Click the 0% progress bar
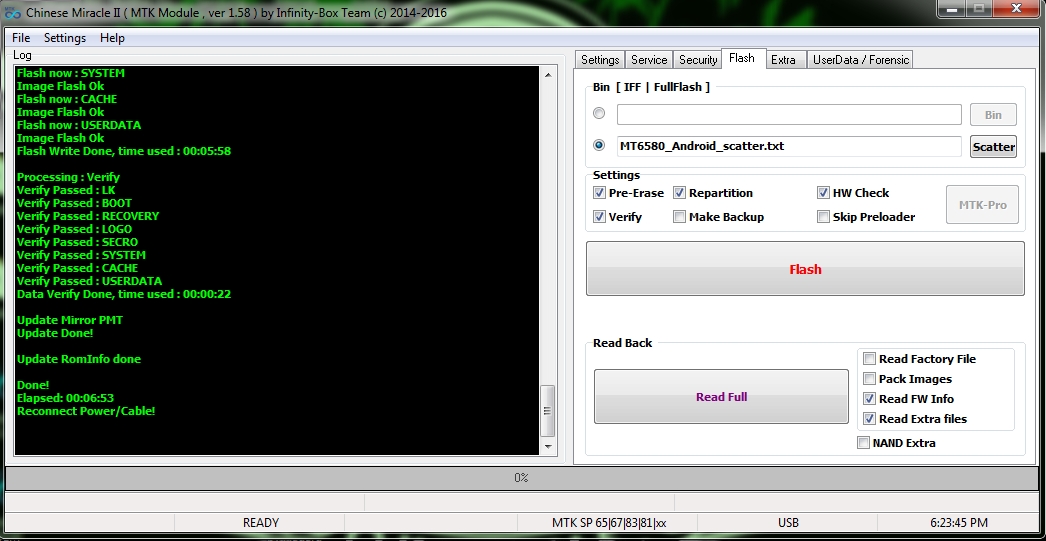1046x541 pixels. (x=522, y=478)
